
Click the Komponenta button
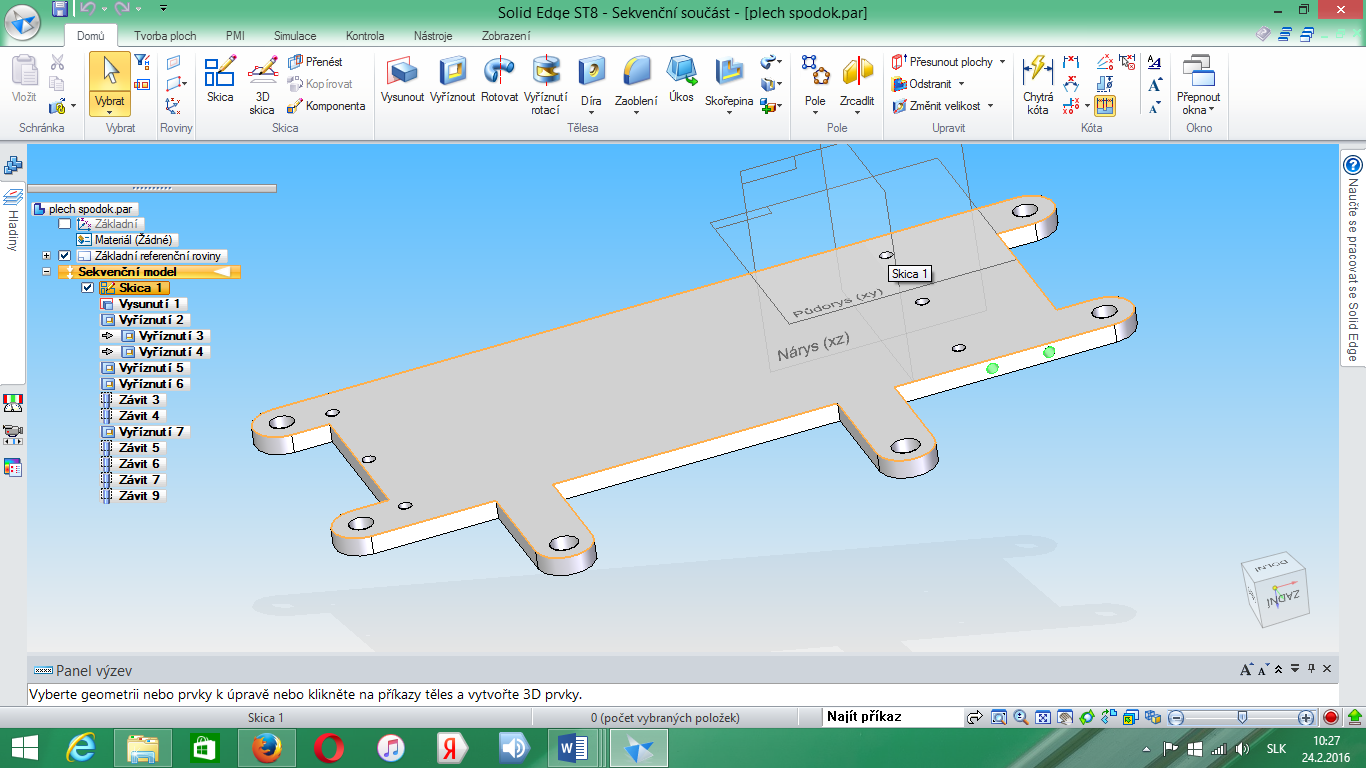coord(326,106)
